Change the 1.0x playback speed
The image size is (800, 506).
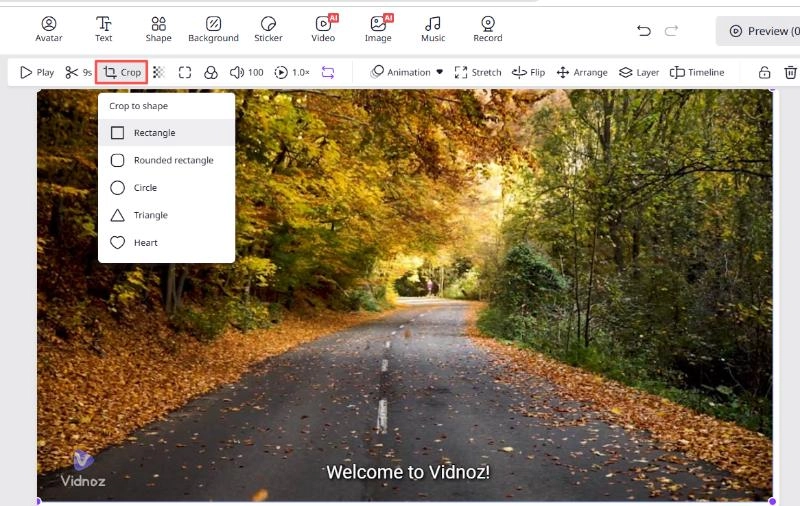click(x=292, y=72)
